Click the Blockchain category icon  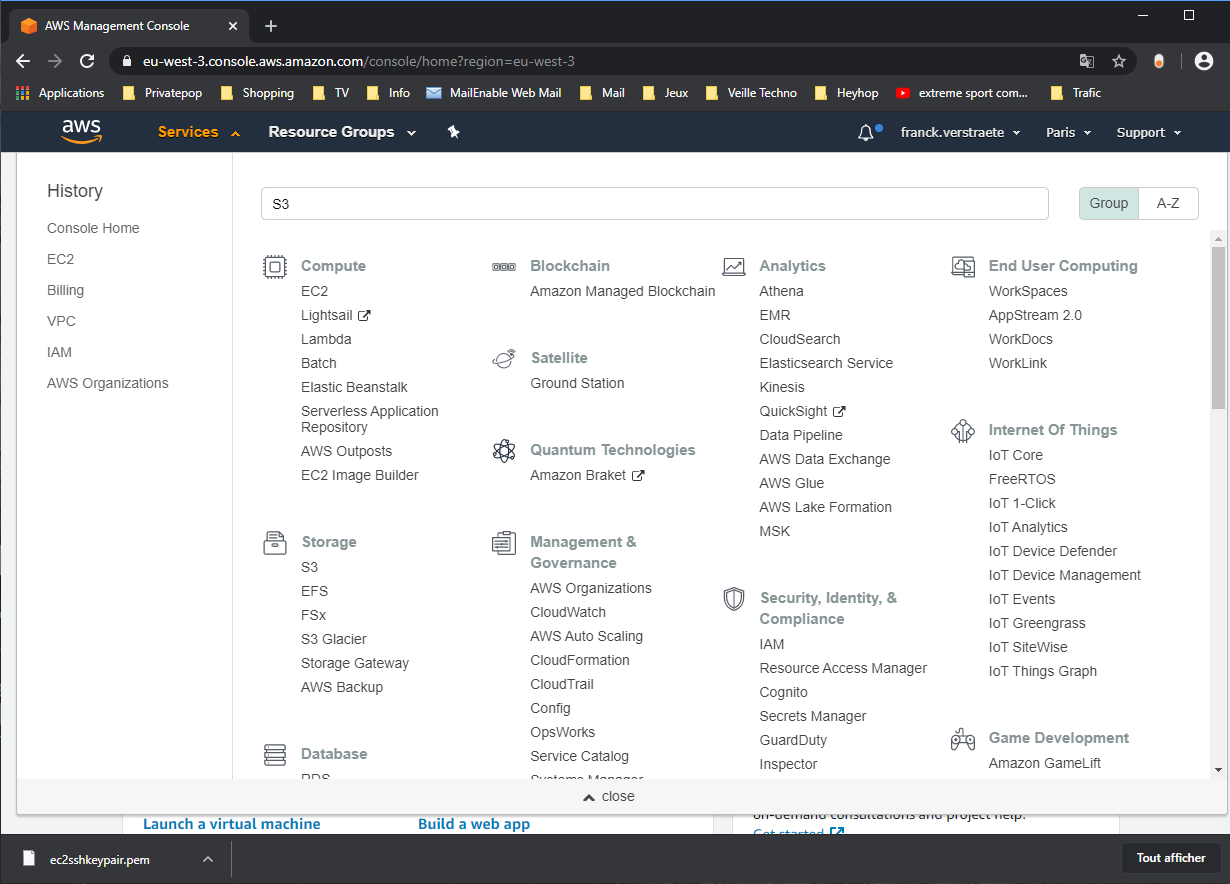(504, 266)
